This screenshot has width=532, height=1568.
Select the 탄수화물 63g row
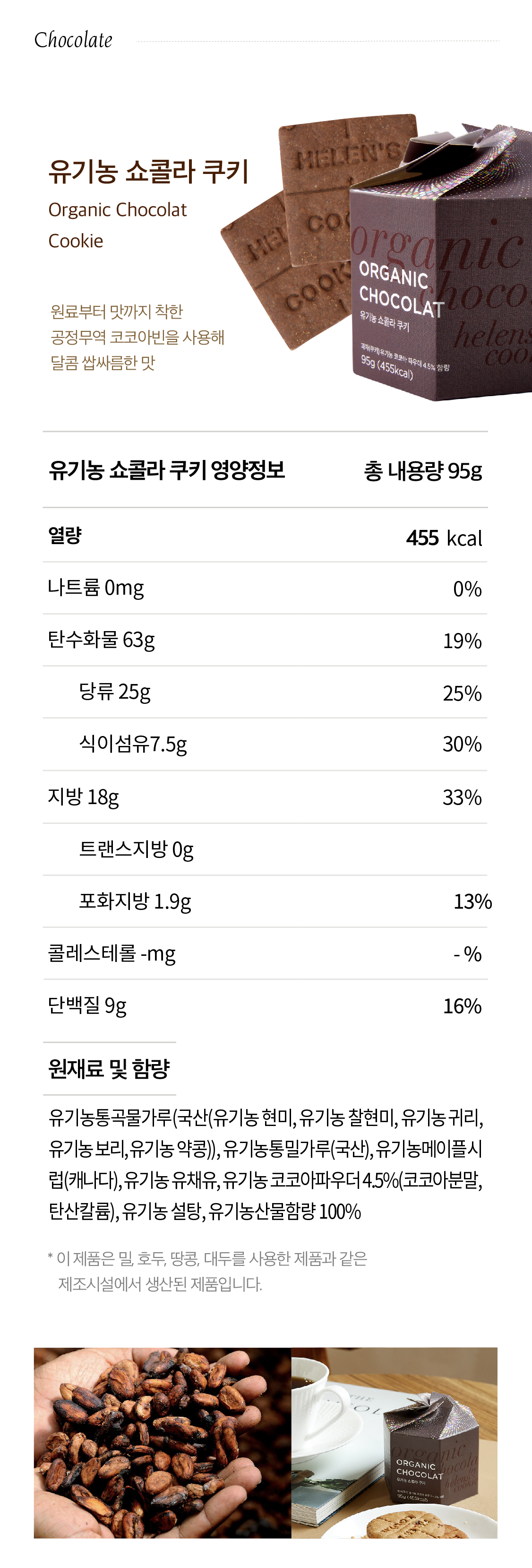tap(266, 641)
